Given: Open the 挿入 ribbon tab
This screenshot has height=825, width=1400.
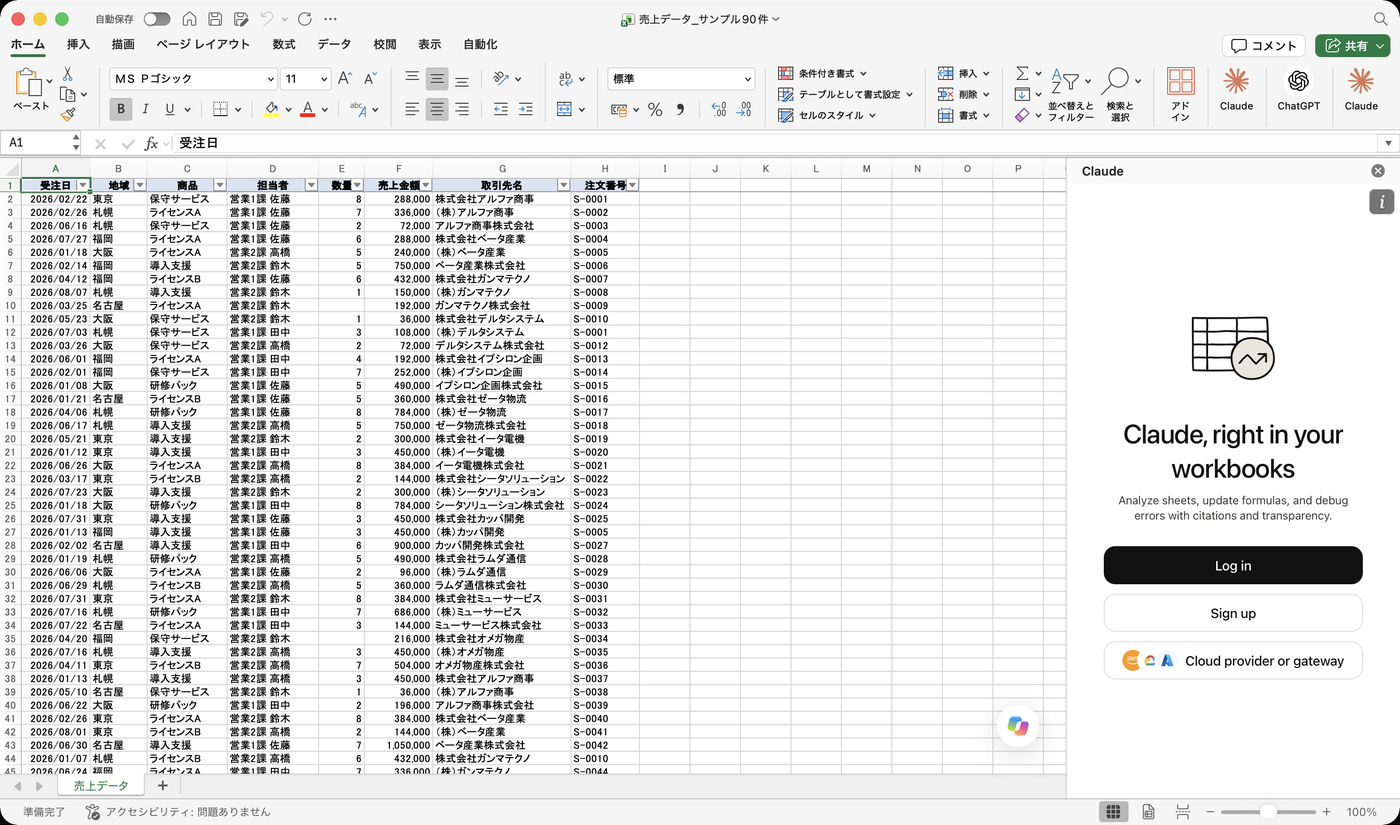Looking at the screenshot, I should [78, 44].
